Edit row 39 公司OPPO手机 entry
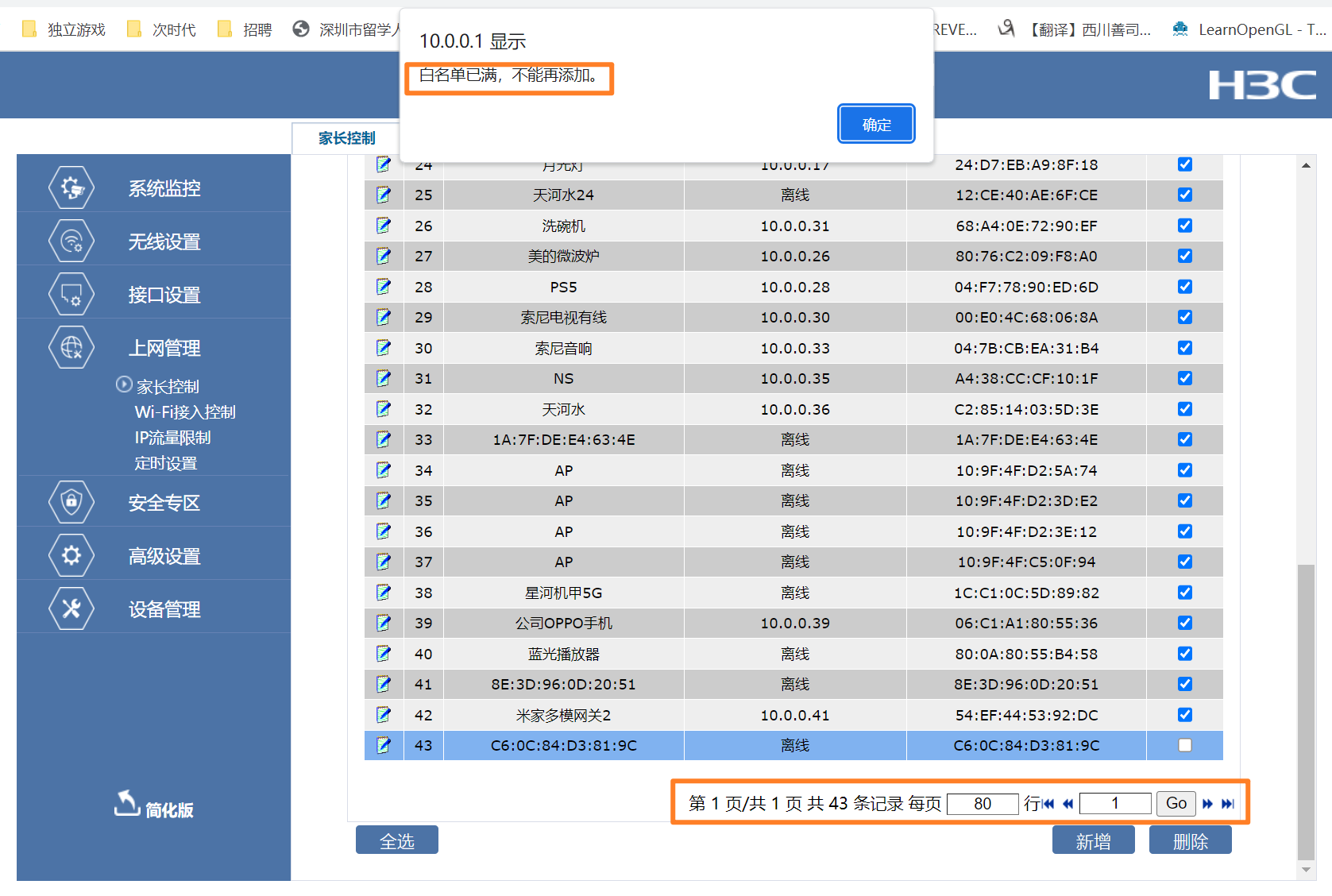This screenshot has height=896, width=1332. [x=384, y=623]
